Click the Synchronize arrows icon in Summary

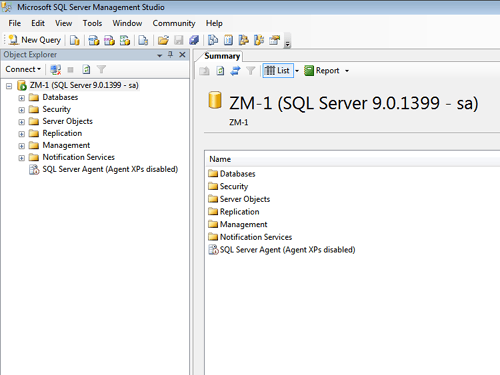235,71
